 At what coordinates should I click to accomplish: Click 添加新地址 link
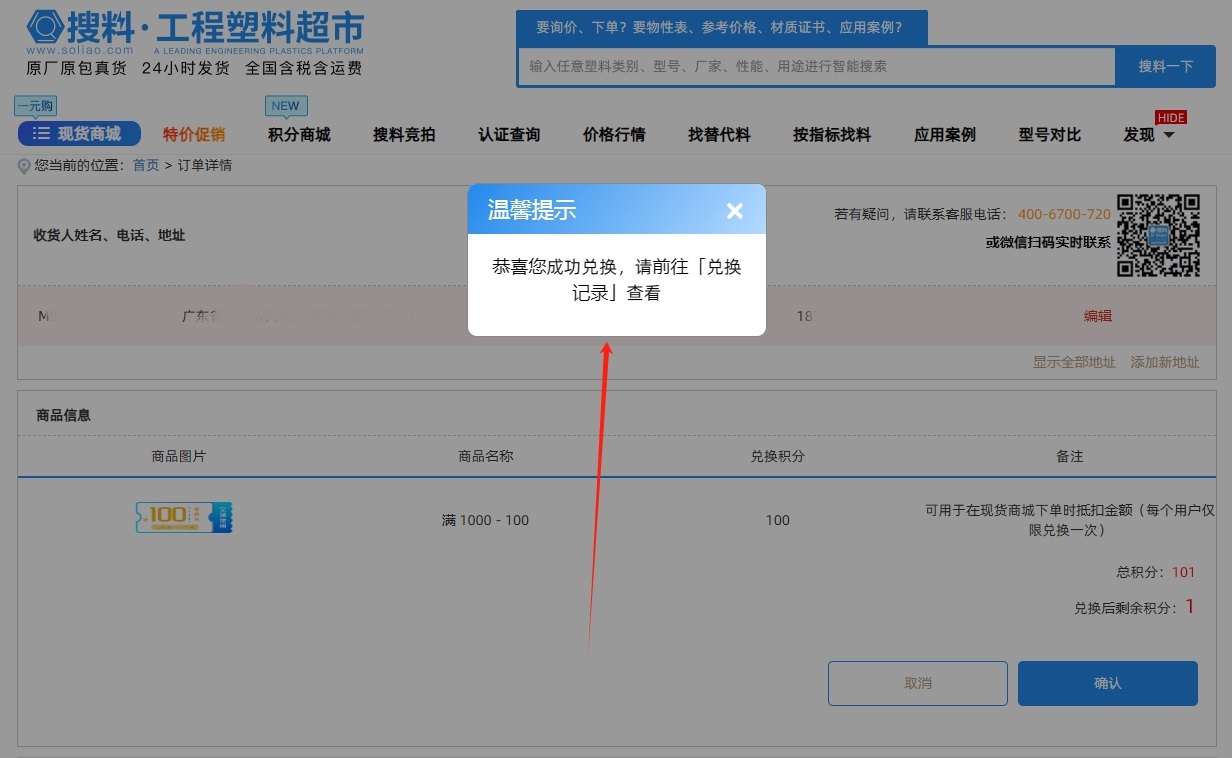(x=1164, y=362)
